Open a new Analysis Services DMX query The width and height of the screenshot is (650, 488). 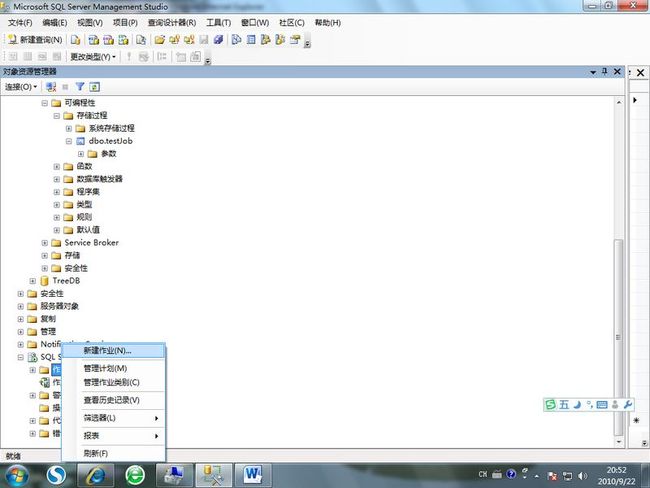[109, 40]
